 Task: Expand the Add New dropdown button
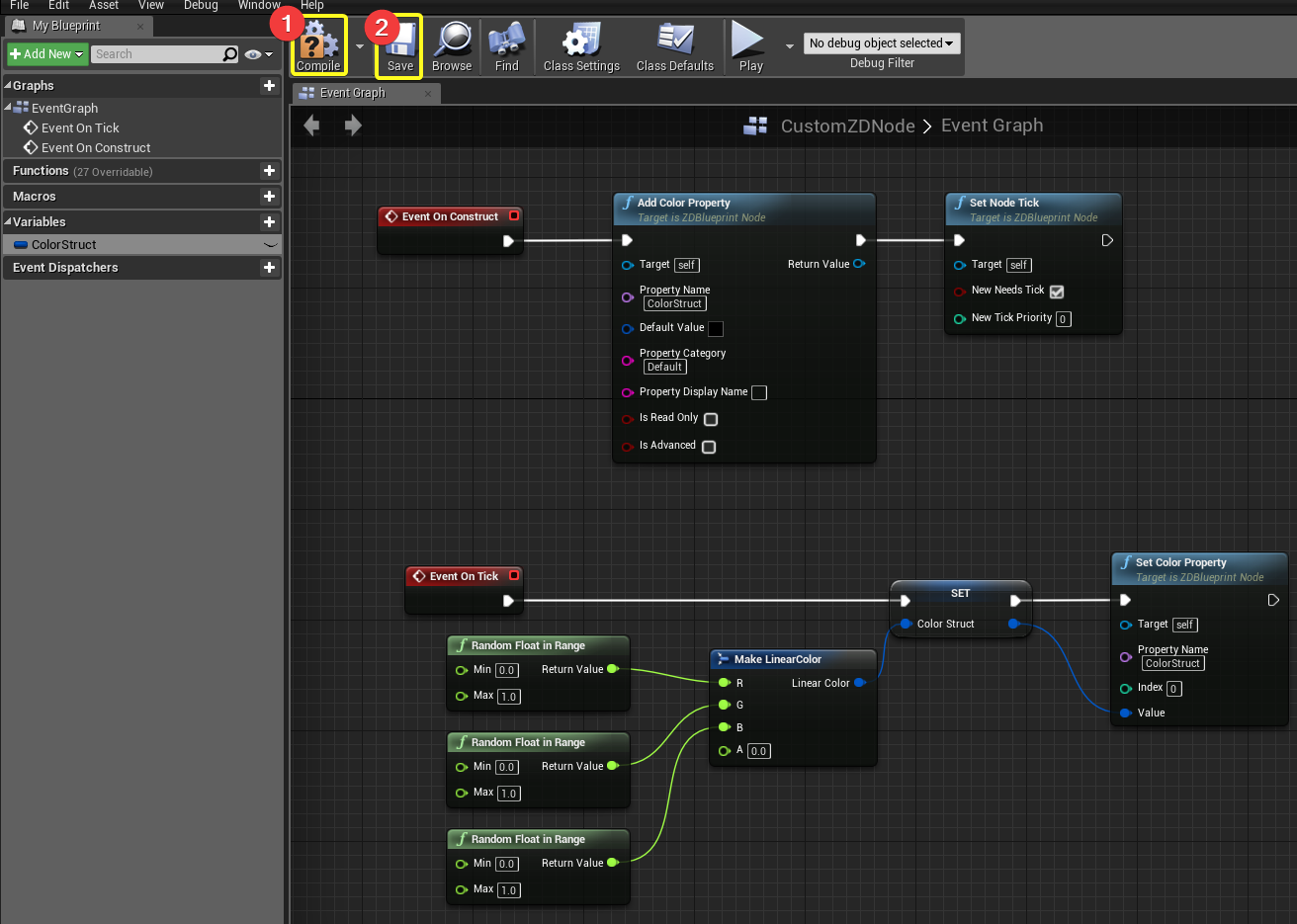tap(47, 54)
